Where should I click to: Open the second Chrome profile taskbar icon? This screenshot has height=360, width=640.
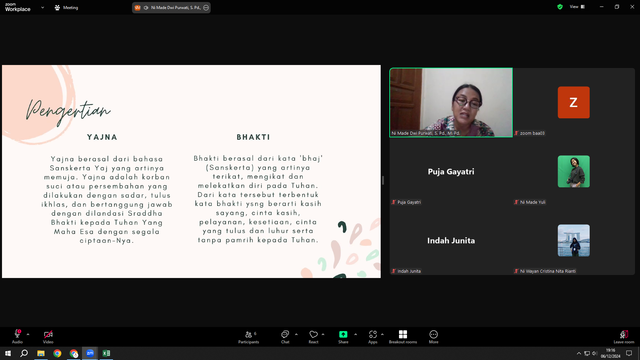pyautogui.click(x=73, y=353)
